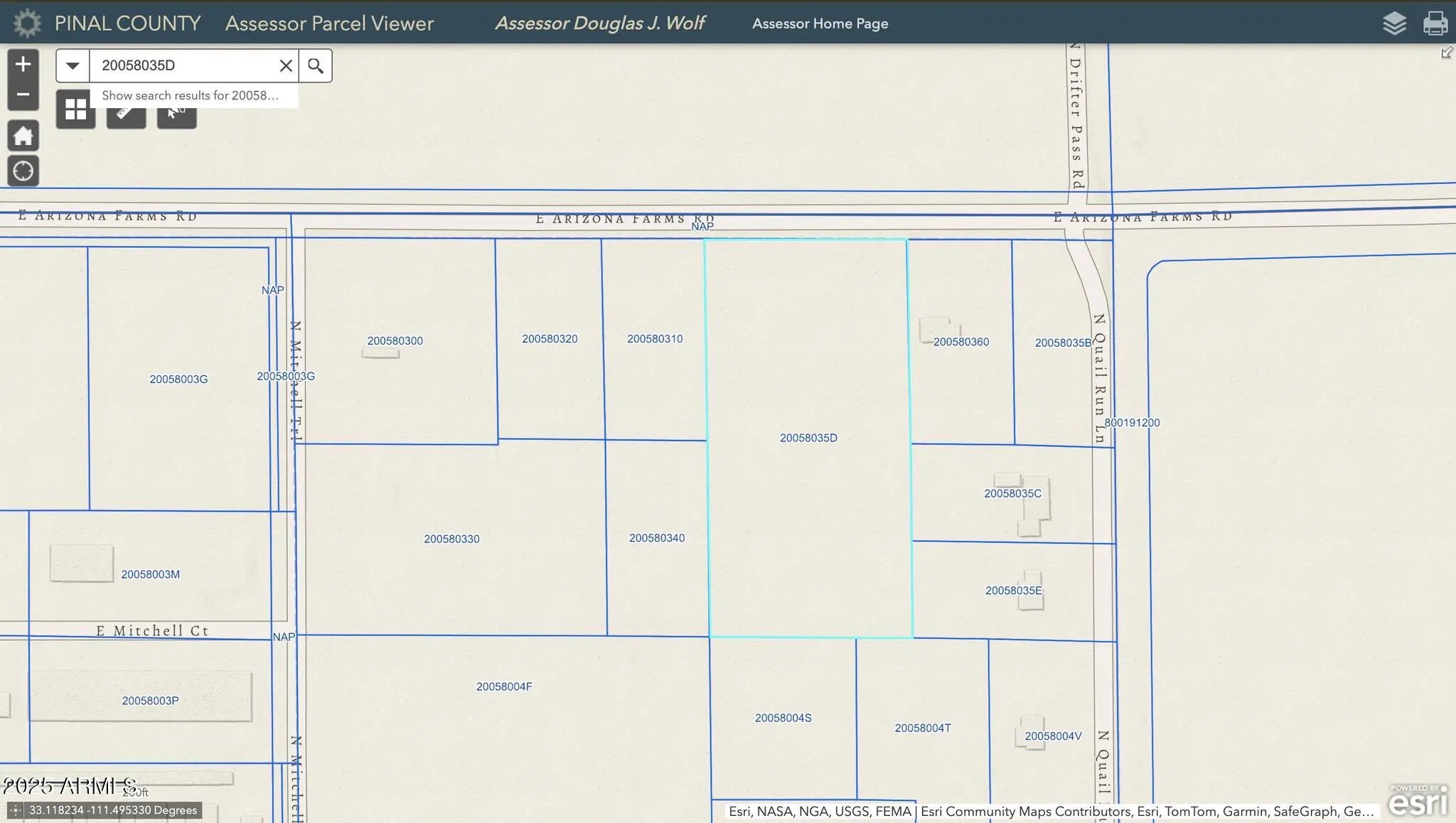Open the Assessor Home Page link

point(820,23)
